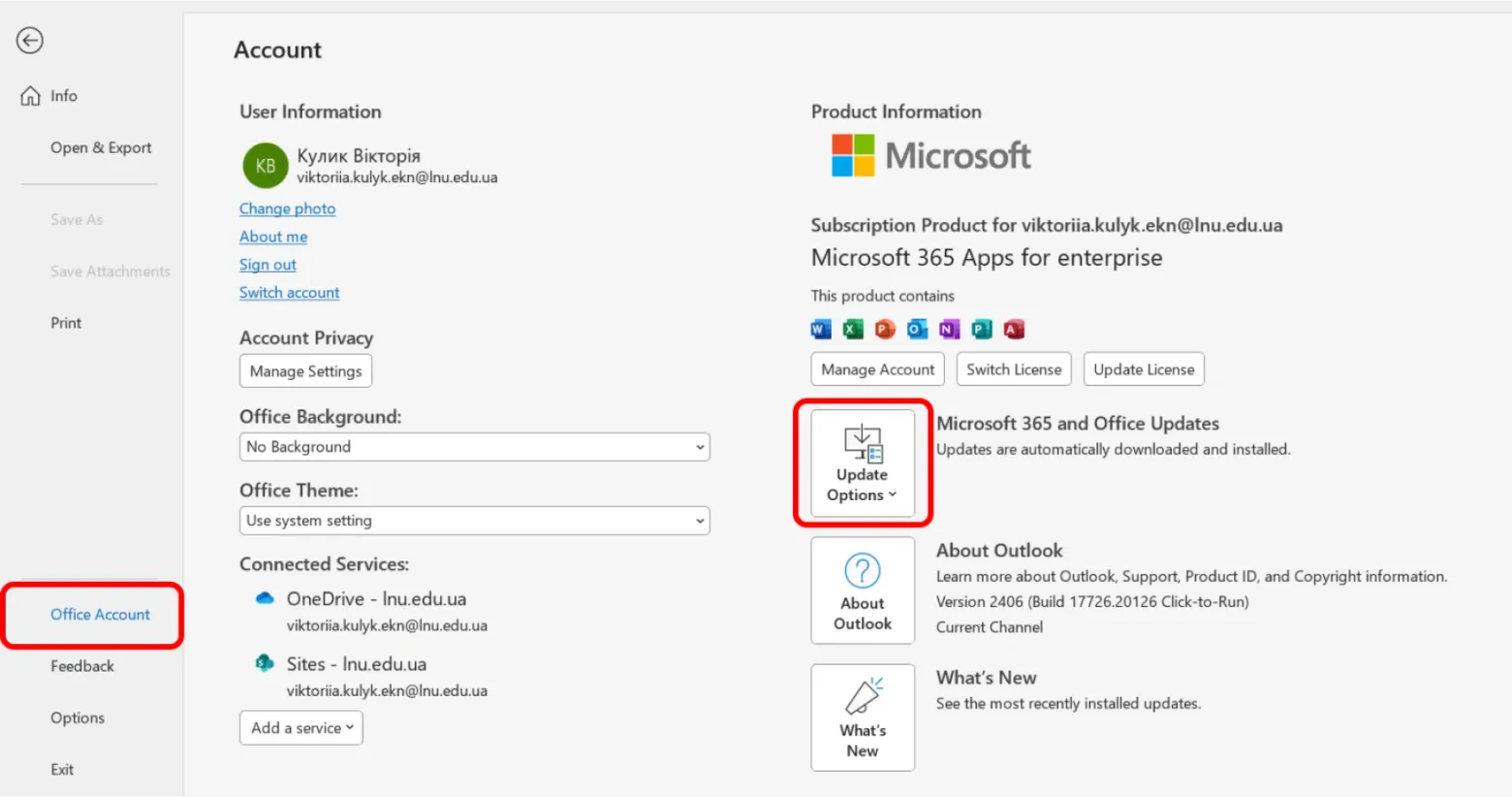This screenshot has height=797, width=1512.
Task: Click the Outlook app icon
Action: click(917, 330)
